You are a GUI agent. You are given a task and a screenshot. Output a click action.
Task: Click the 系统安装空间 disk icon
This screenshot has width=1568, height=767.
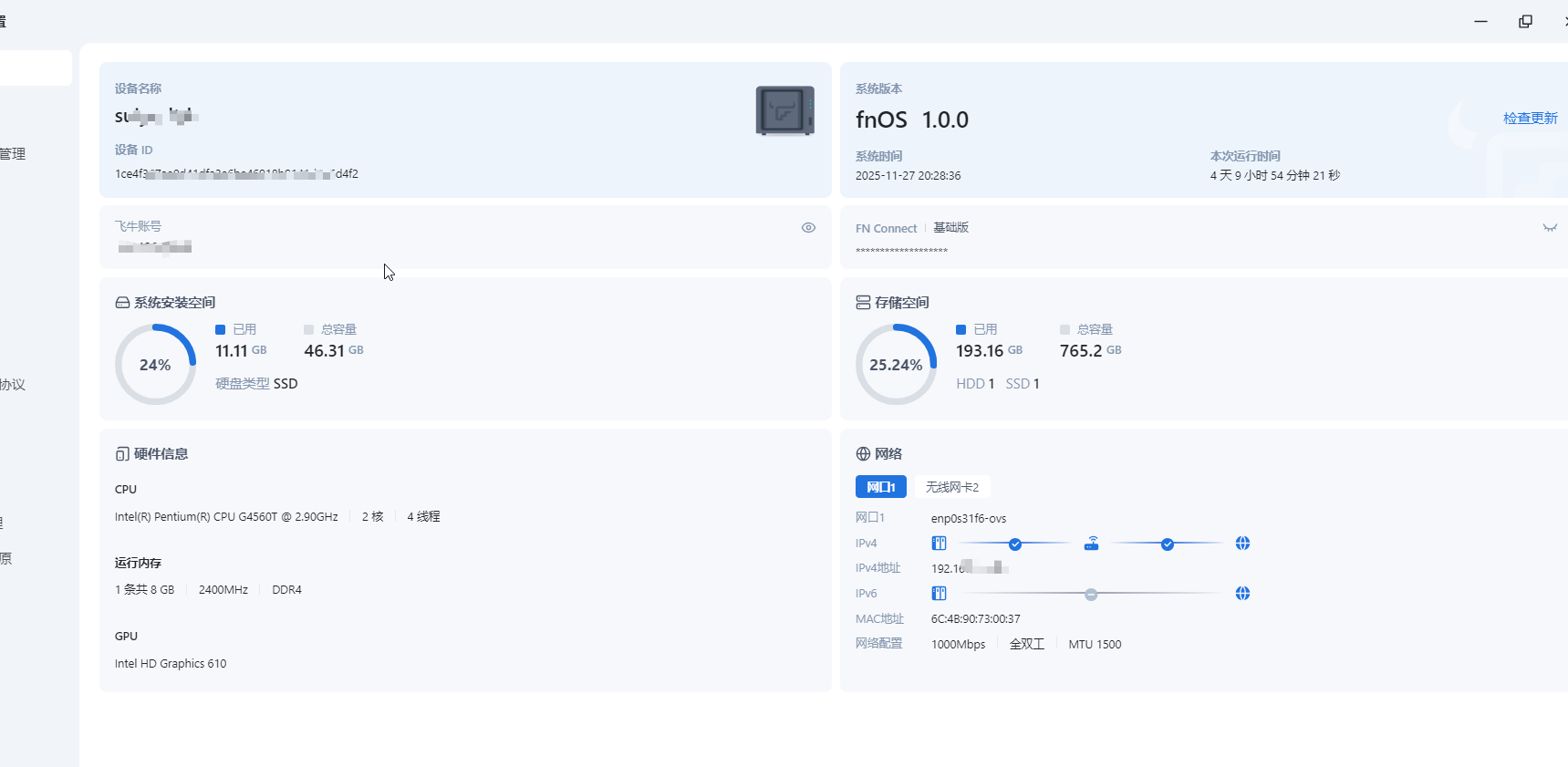pyautogui.click(x=122, y=303)
